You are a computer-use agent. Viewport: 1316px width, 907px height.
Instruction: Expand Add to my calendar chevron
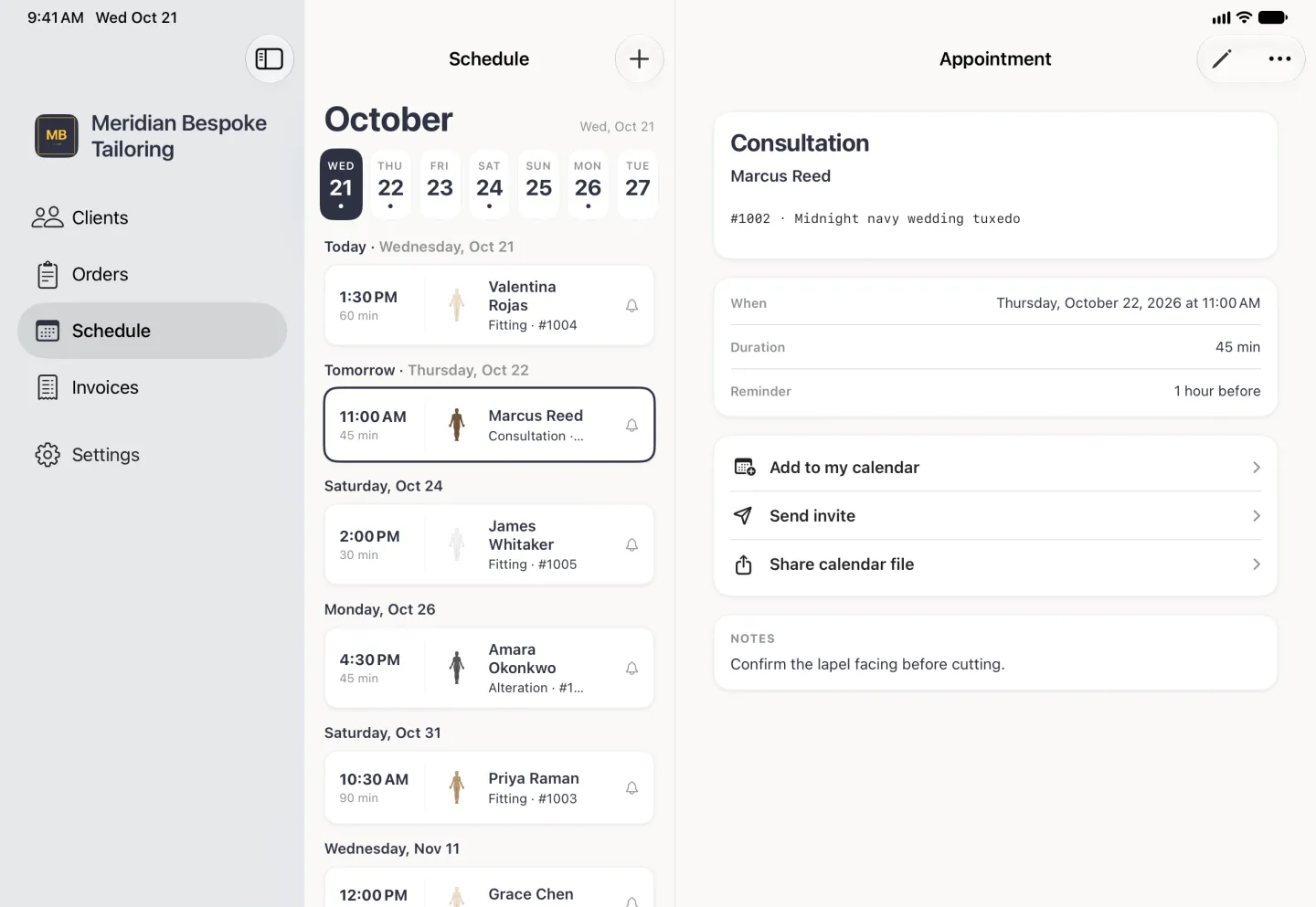click(1257, 468)
